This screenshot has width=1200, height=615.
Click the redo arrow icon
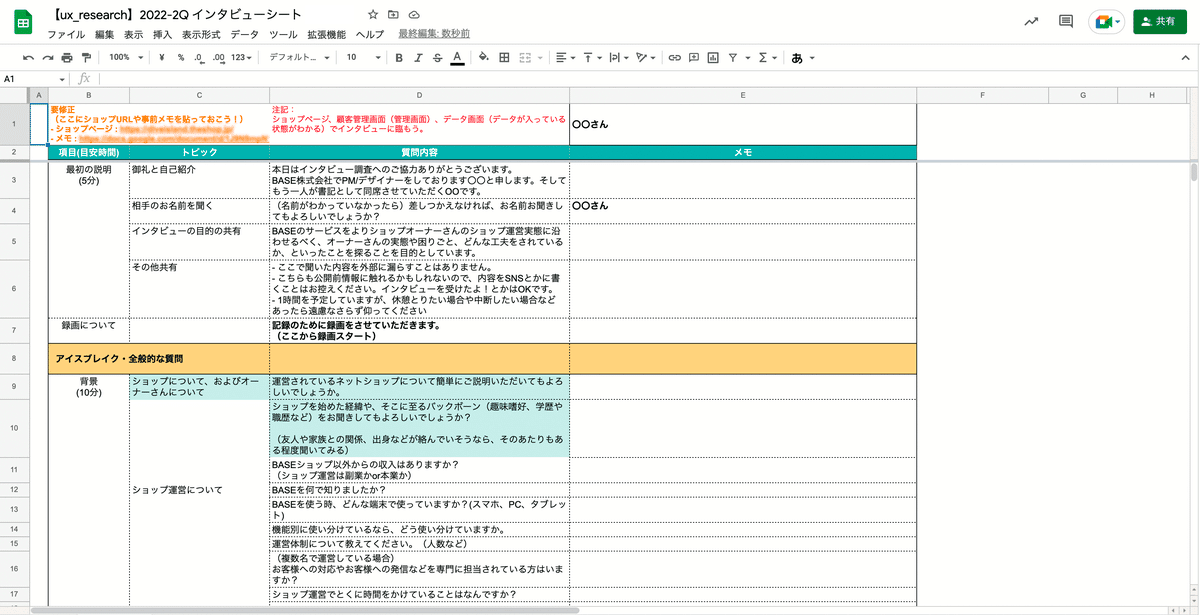tap(47, 58)
